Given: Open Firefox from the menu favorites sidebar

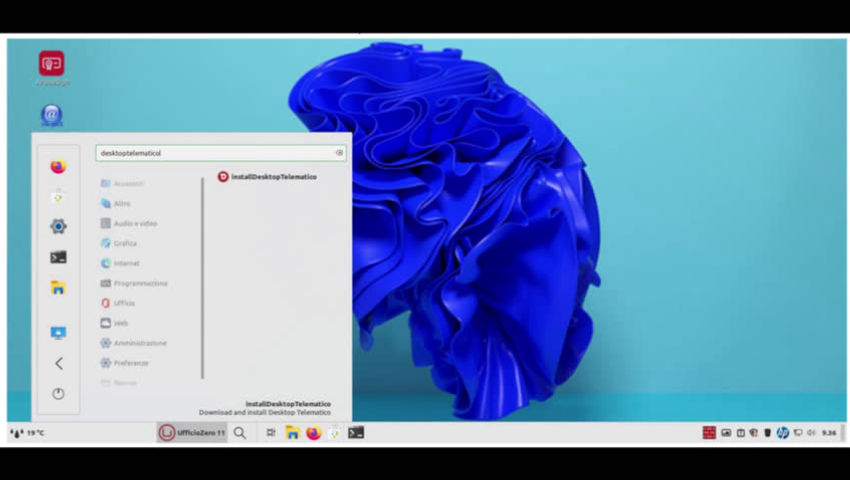Looking at the screenshot, I should [x=58, y=167].
